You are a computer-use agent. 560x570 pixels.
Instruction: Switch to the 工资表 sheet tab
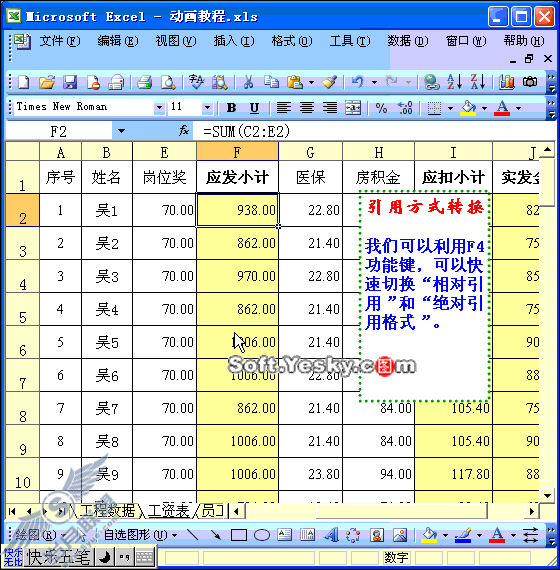click(169, 511)
